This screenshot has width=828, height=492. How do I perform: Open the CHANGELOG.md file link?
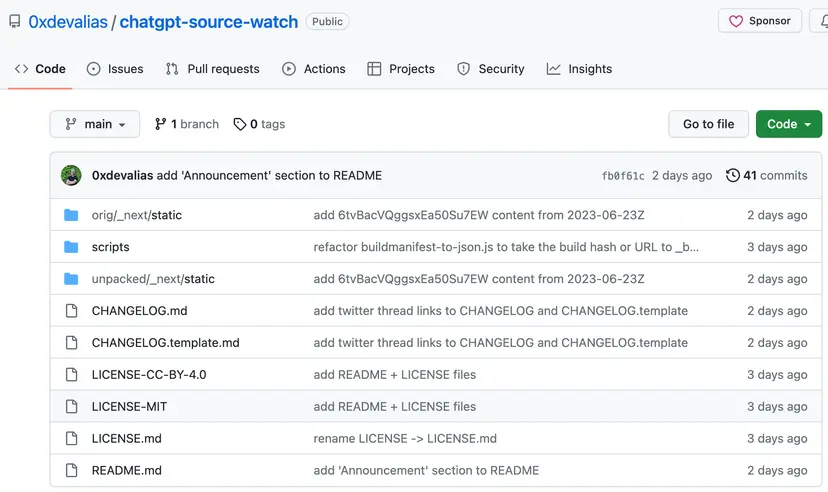[x=139, y=311]
